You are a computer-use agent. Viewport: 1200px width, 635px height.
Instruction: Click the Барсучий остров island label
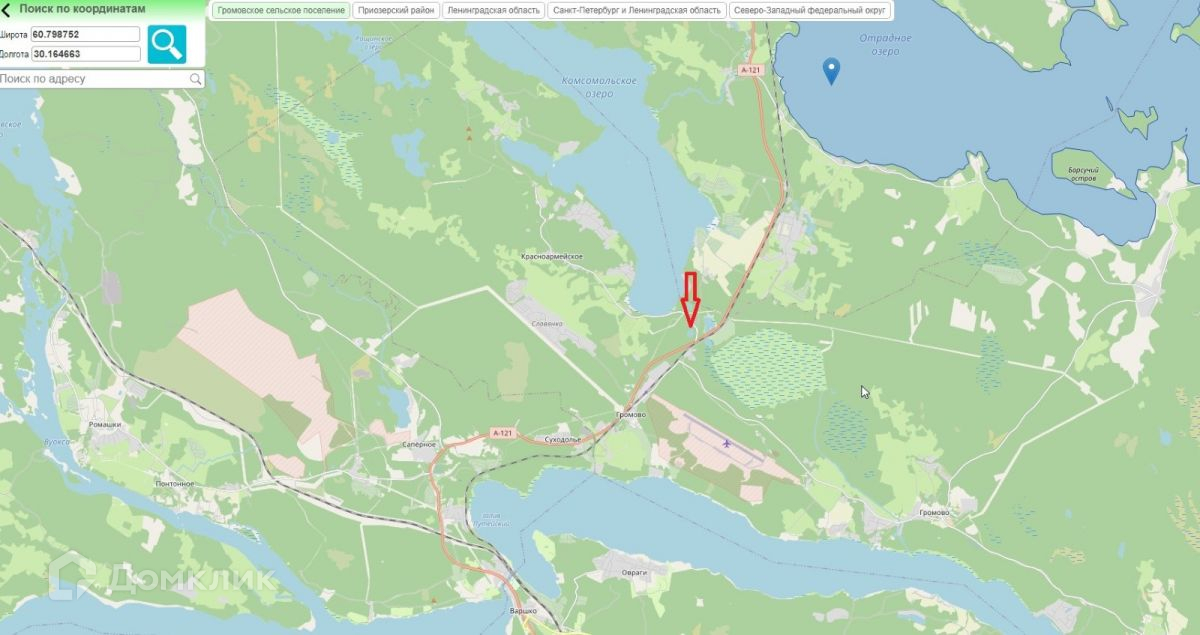[1083, 174]
